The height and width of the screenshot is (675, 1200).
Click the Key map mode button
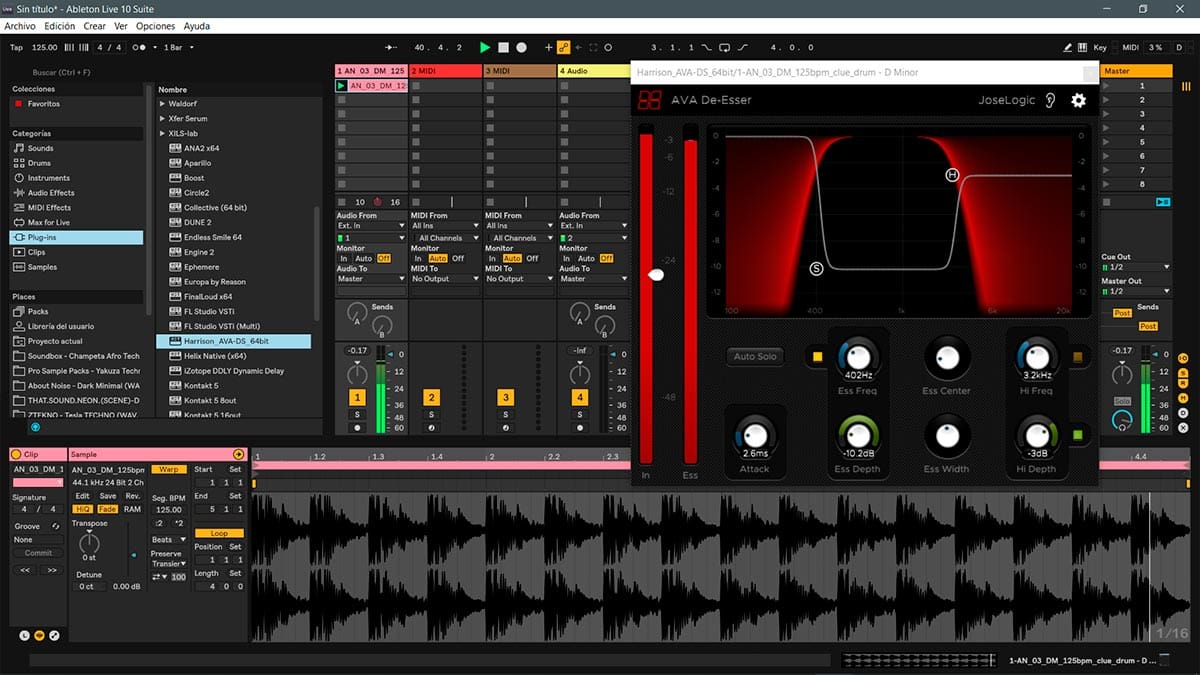coord(1101,47)
